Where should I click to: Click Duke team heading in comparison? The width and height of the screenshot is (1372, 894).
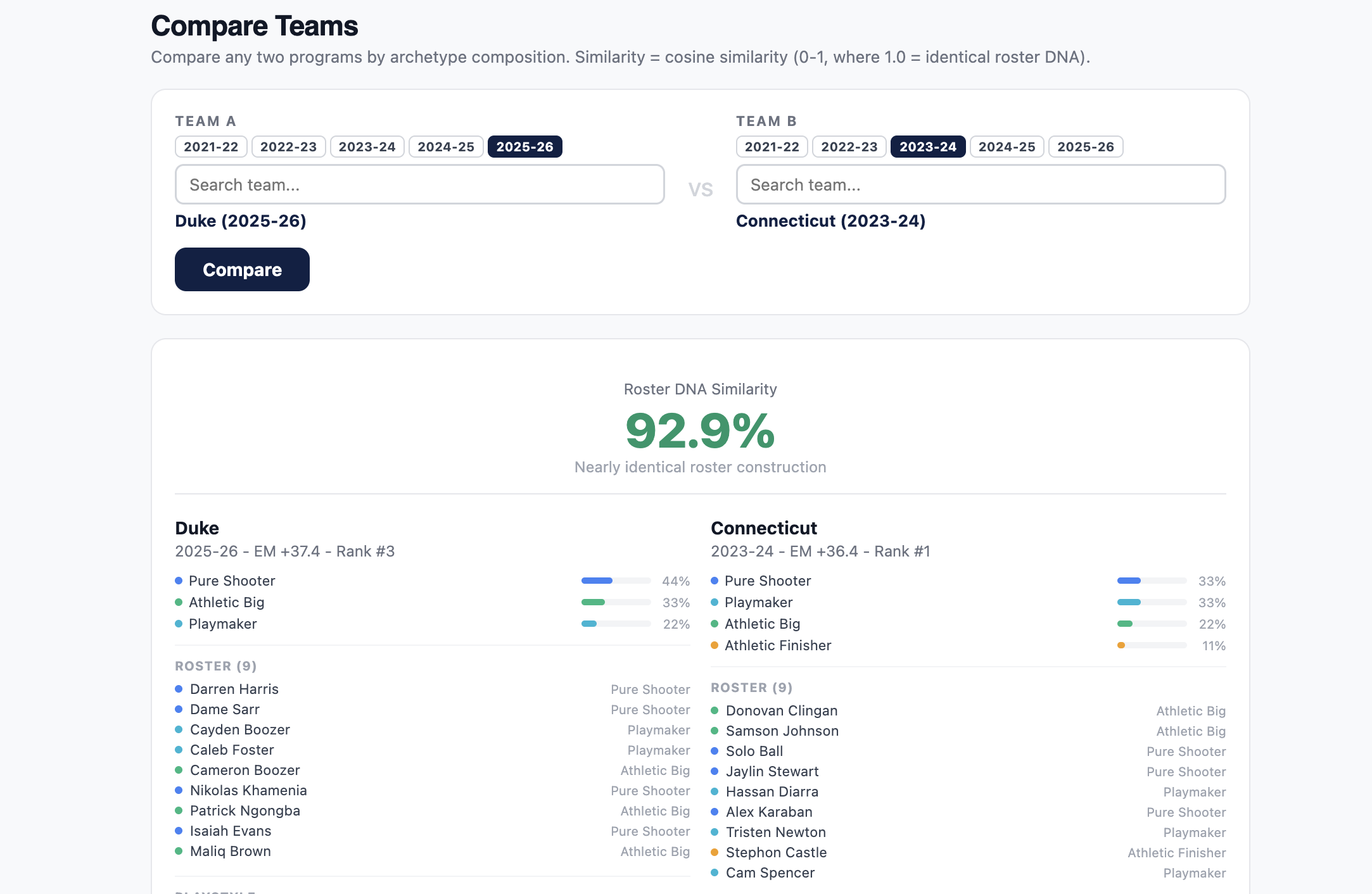tap(197, 528)
